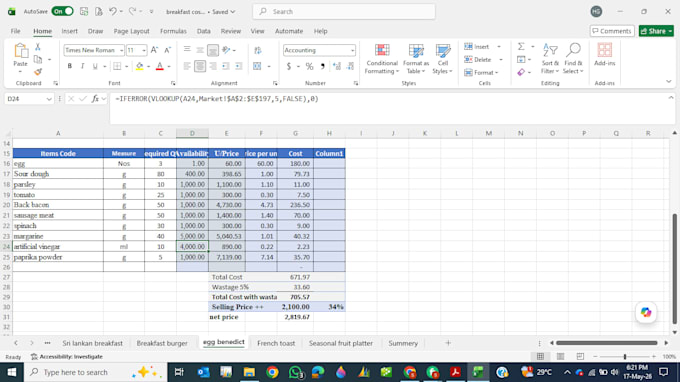Open the Format cells dropdown
Image resolution: width=680 pixels, height=382 pixels.
click(x=481, y=72)
